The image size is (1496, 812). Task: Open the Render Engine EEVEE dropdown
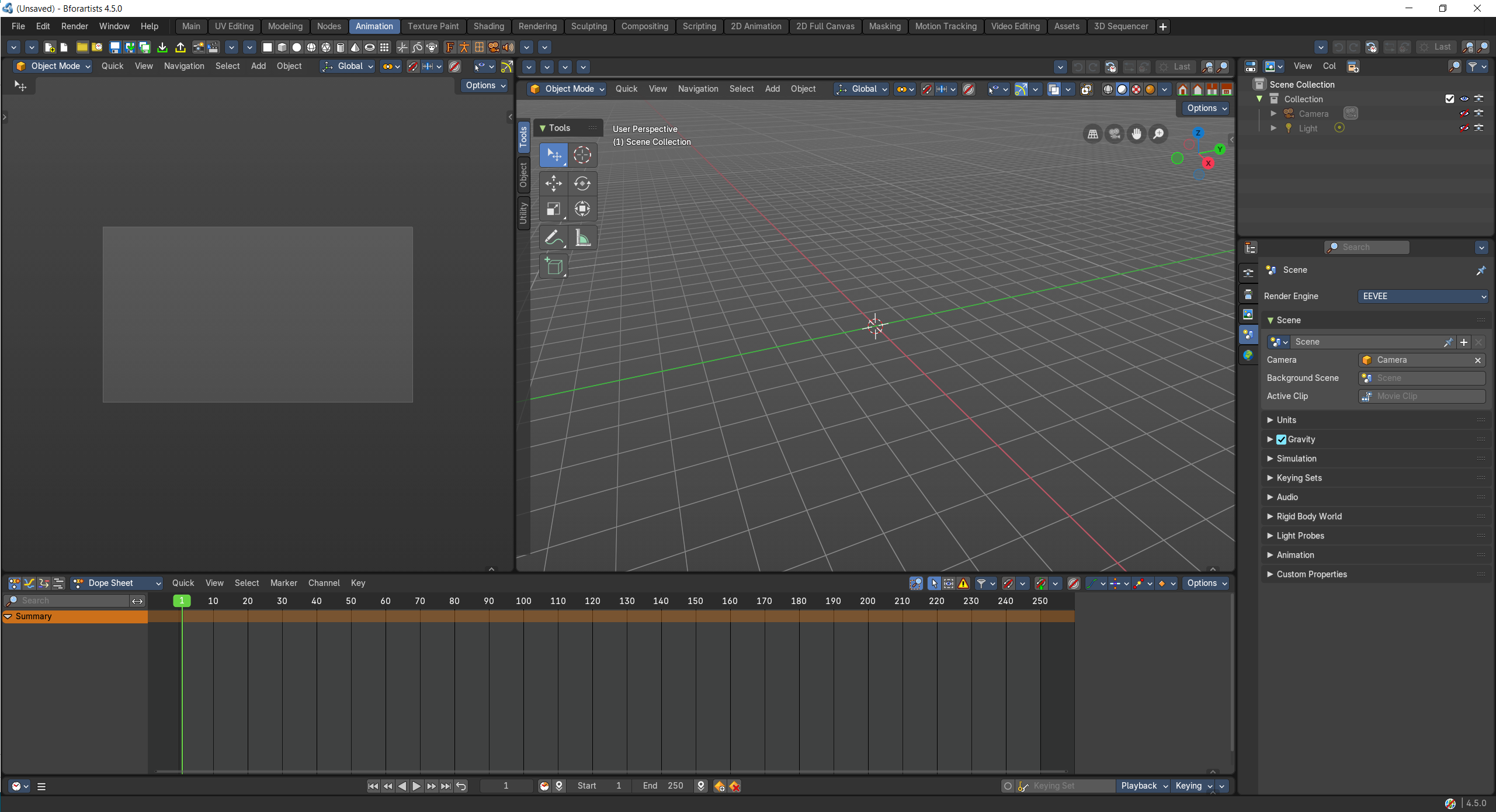coord(1423,296)
